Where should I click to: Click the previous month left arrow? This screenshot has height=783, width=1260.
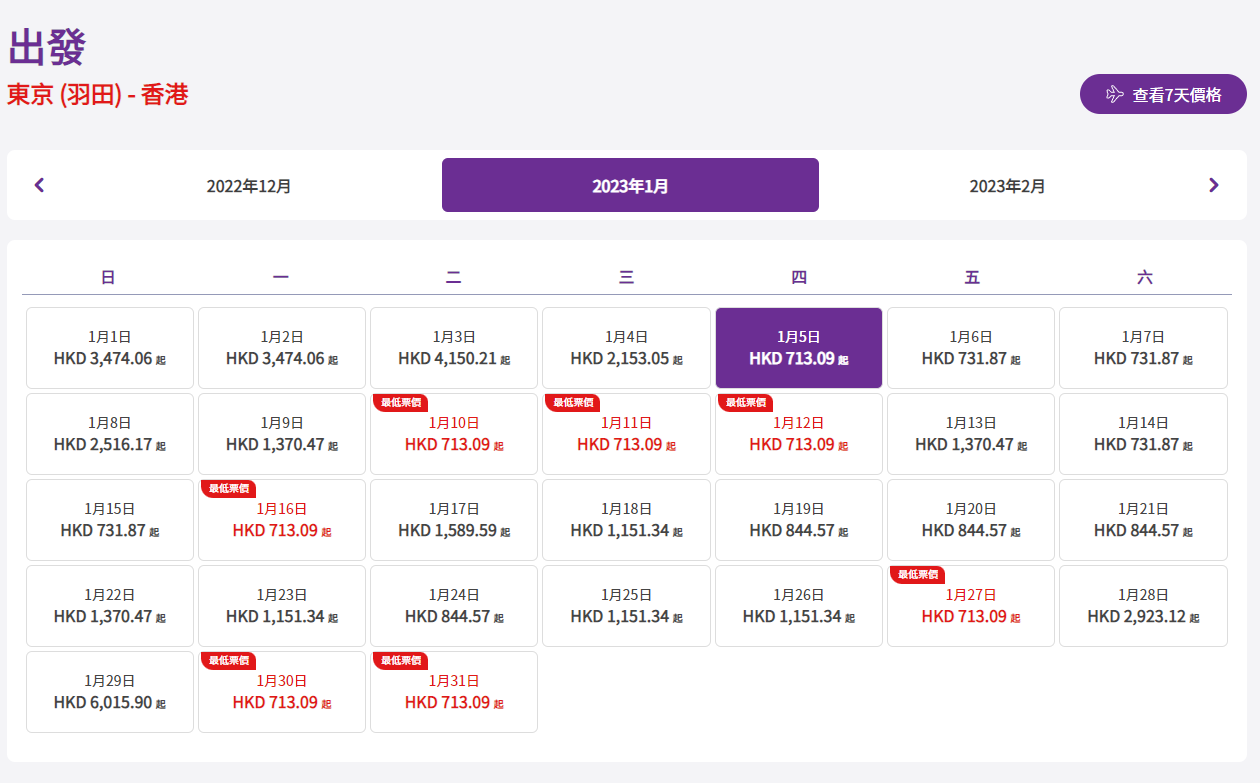click(40, 185)
